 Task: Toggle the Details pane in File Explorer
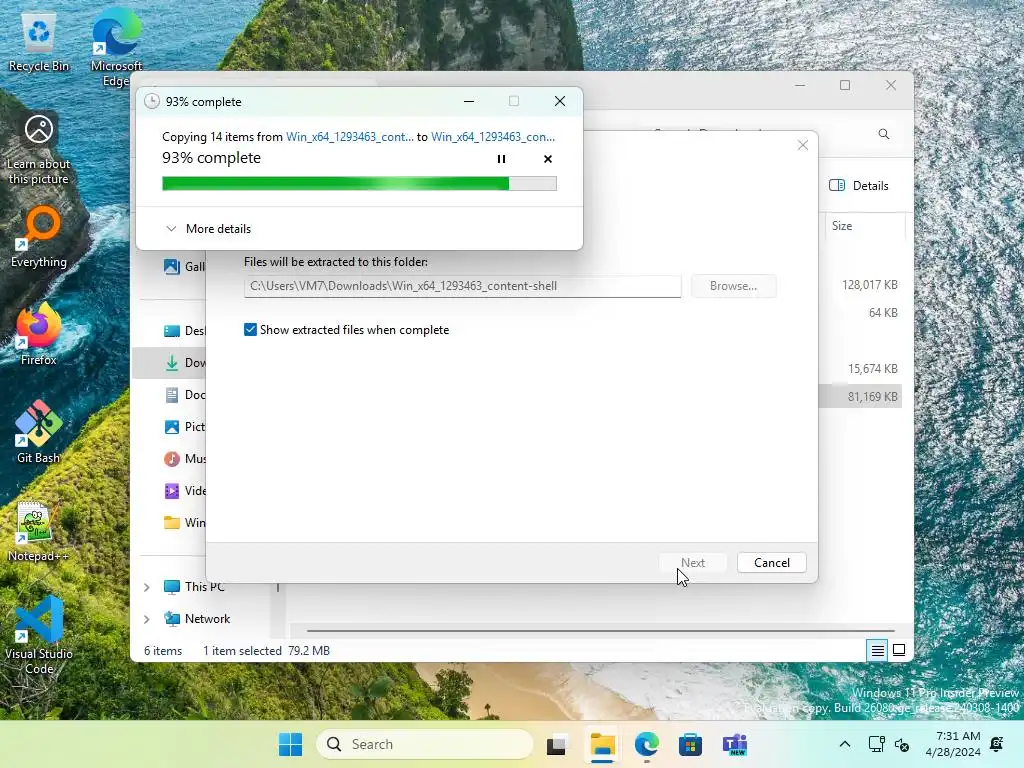859,185
